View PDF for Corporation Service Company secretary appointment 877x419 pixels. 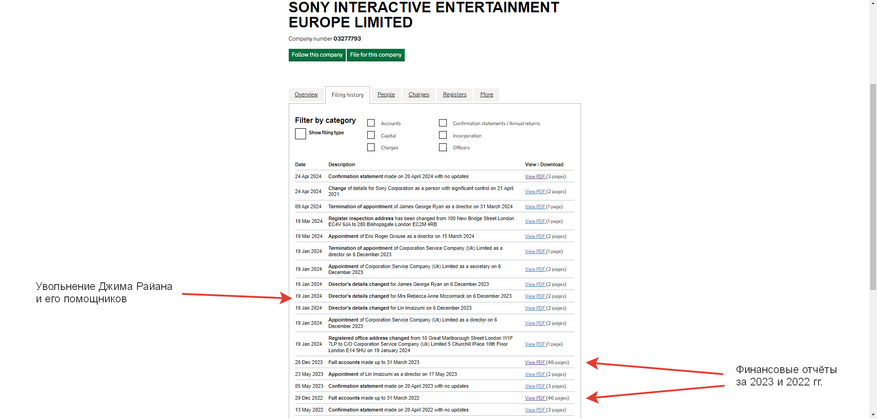pyautogui.click(x=535, y=269)
